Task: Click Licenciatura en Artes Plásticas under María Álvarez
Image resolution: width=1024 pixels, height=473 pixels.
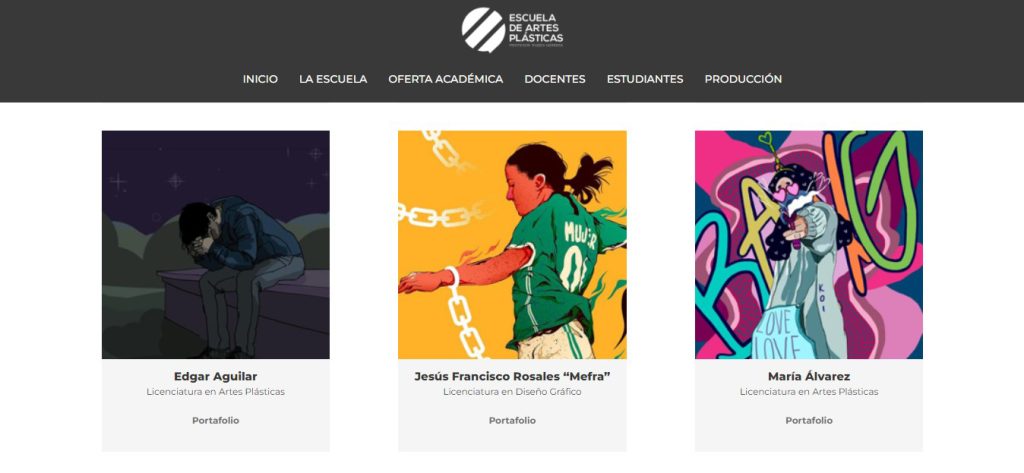Action: pyautogui.click(x=808, y=392)
